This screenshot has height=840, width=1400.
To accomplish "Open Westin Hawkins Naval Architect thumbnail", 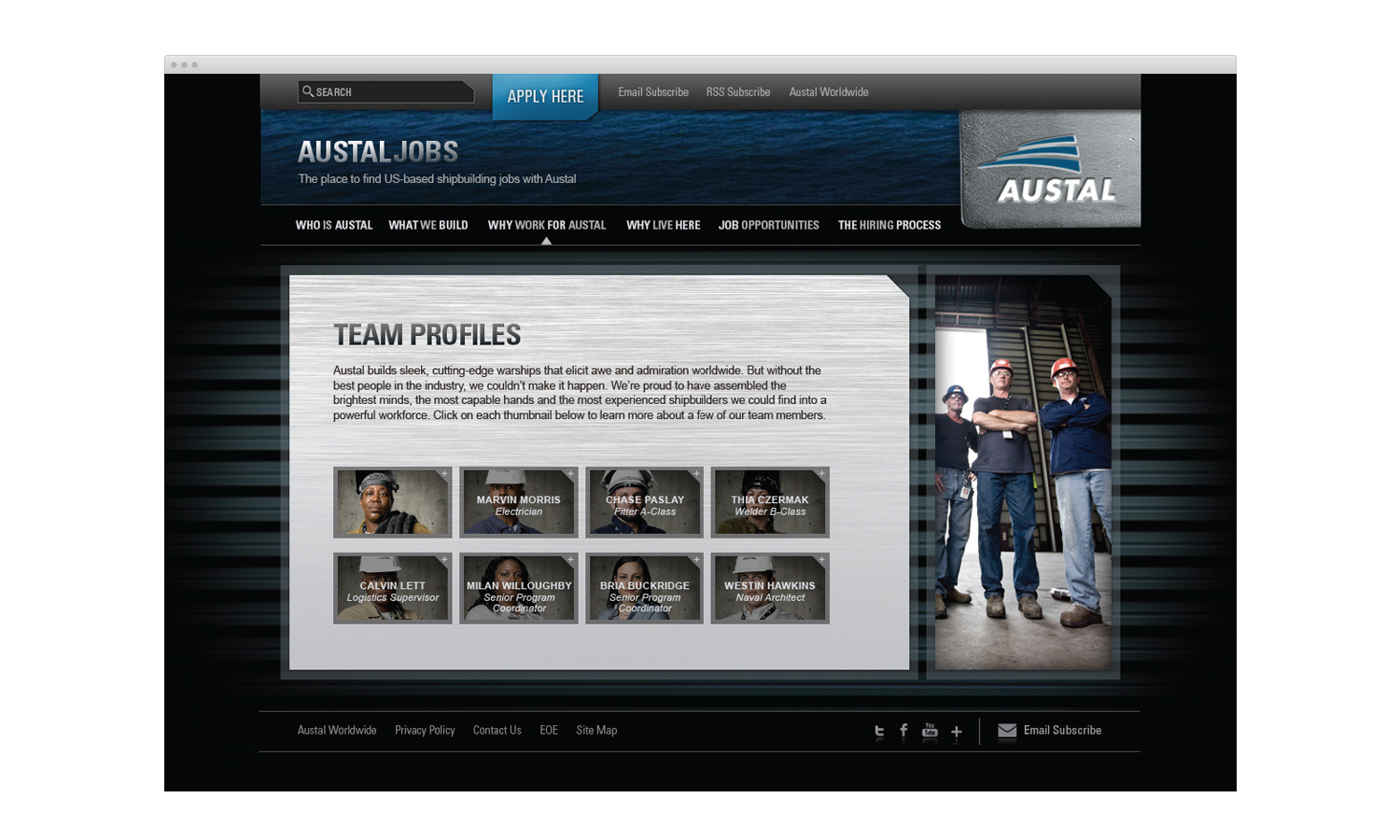I will (770, 588).
